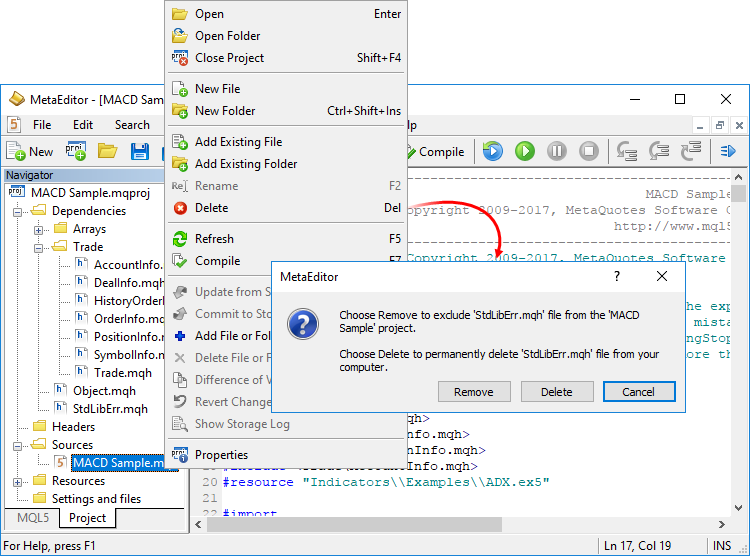Click the Step Into debug icon

[x=627, y=151]
